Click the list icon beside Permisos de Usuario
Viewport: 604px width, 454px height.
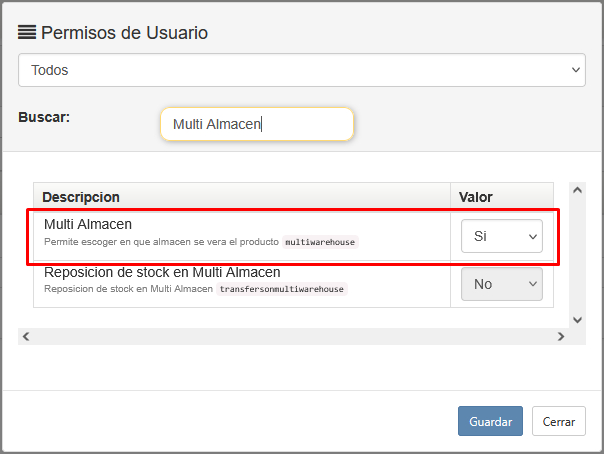pos(27,32)
